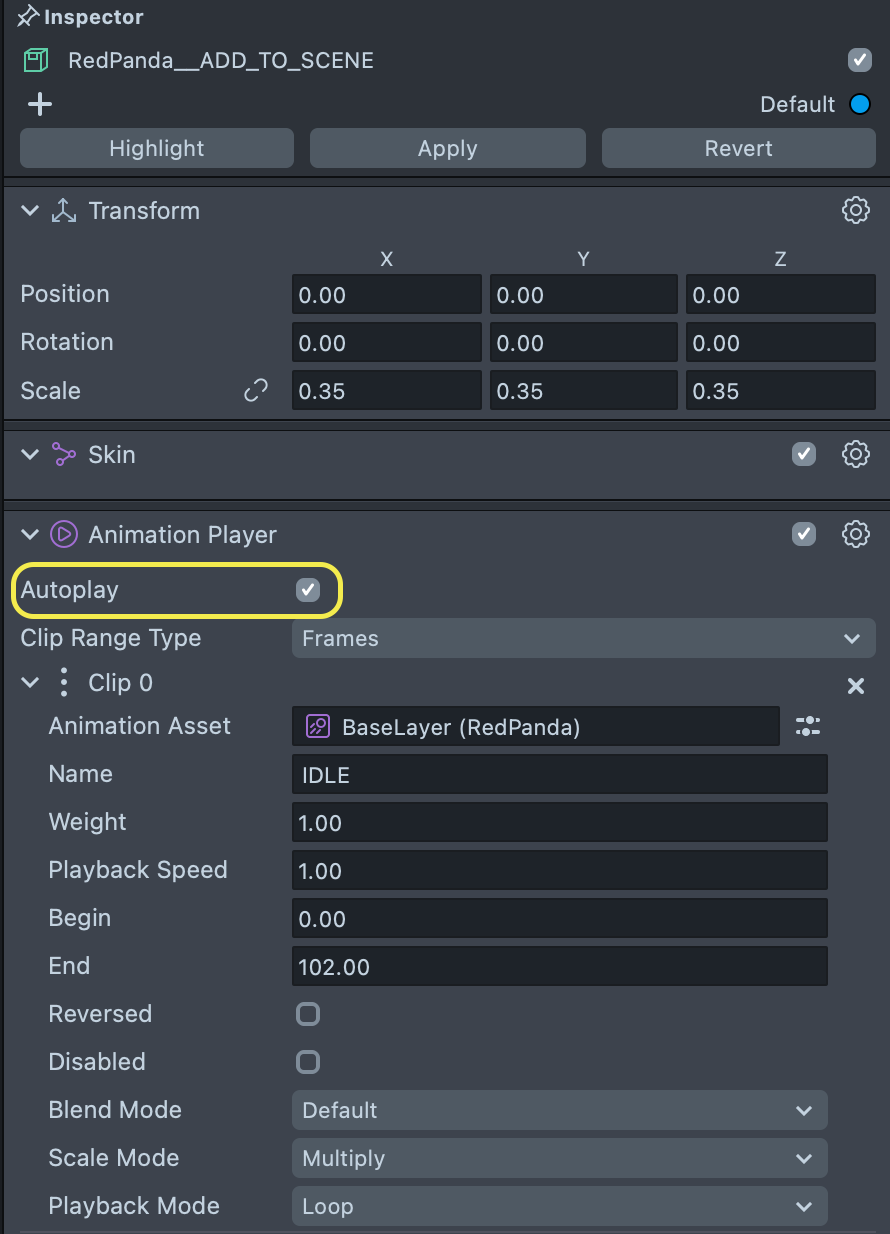Screen dimensions: 890x1234
Task: Collapse the Transform section
Action: pyautogui.click(x=30, y=211)
